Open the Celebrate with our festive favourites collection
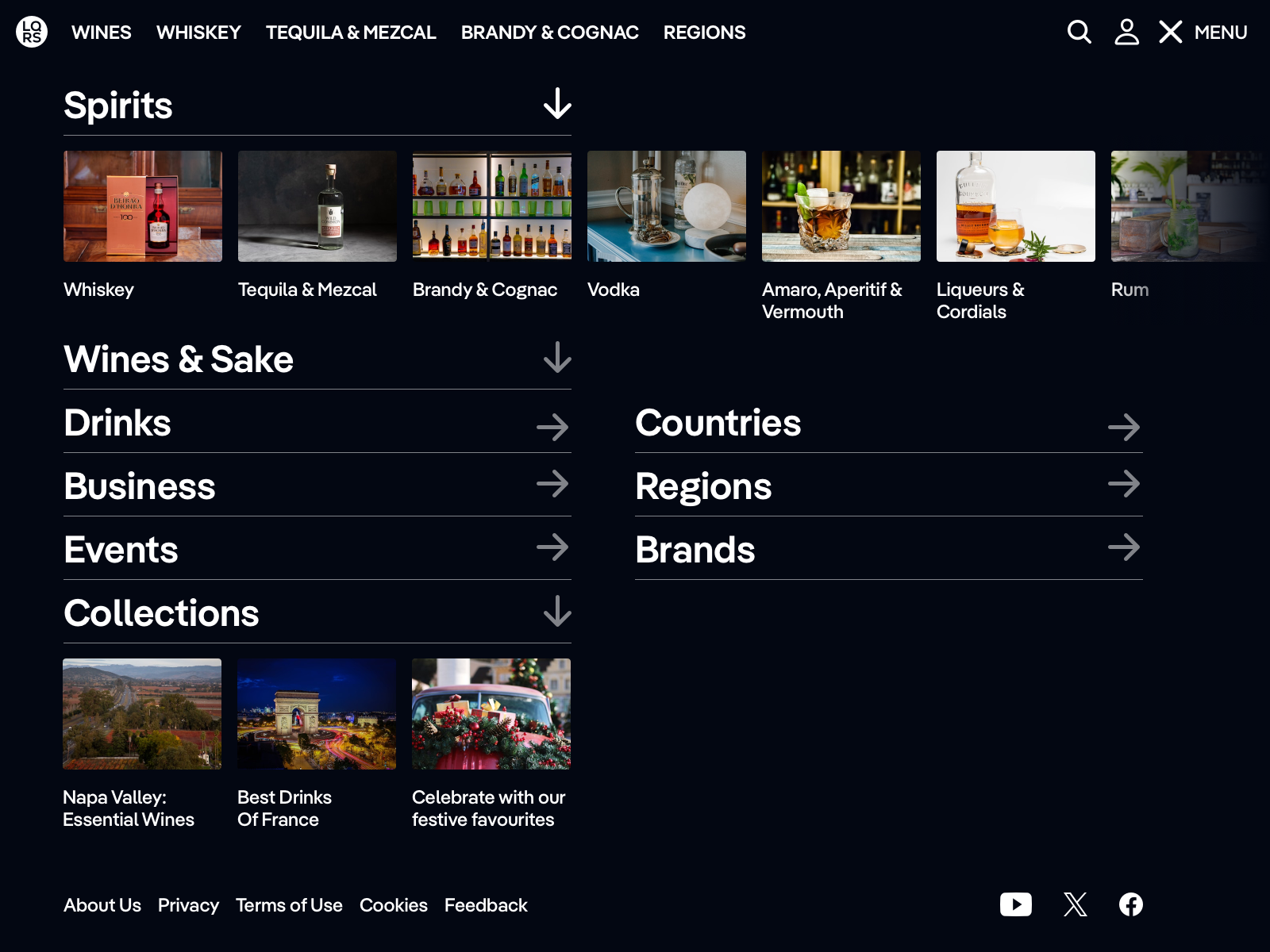The height and width of the screenshot is (952, 1270). (x=490, y=714)
